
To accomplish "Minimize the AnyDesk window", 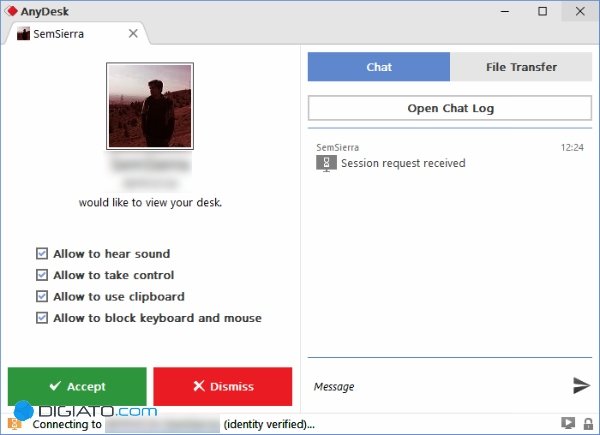I will (505, 11).
